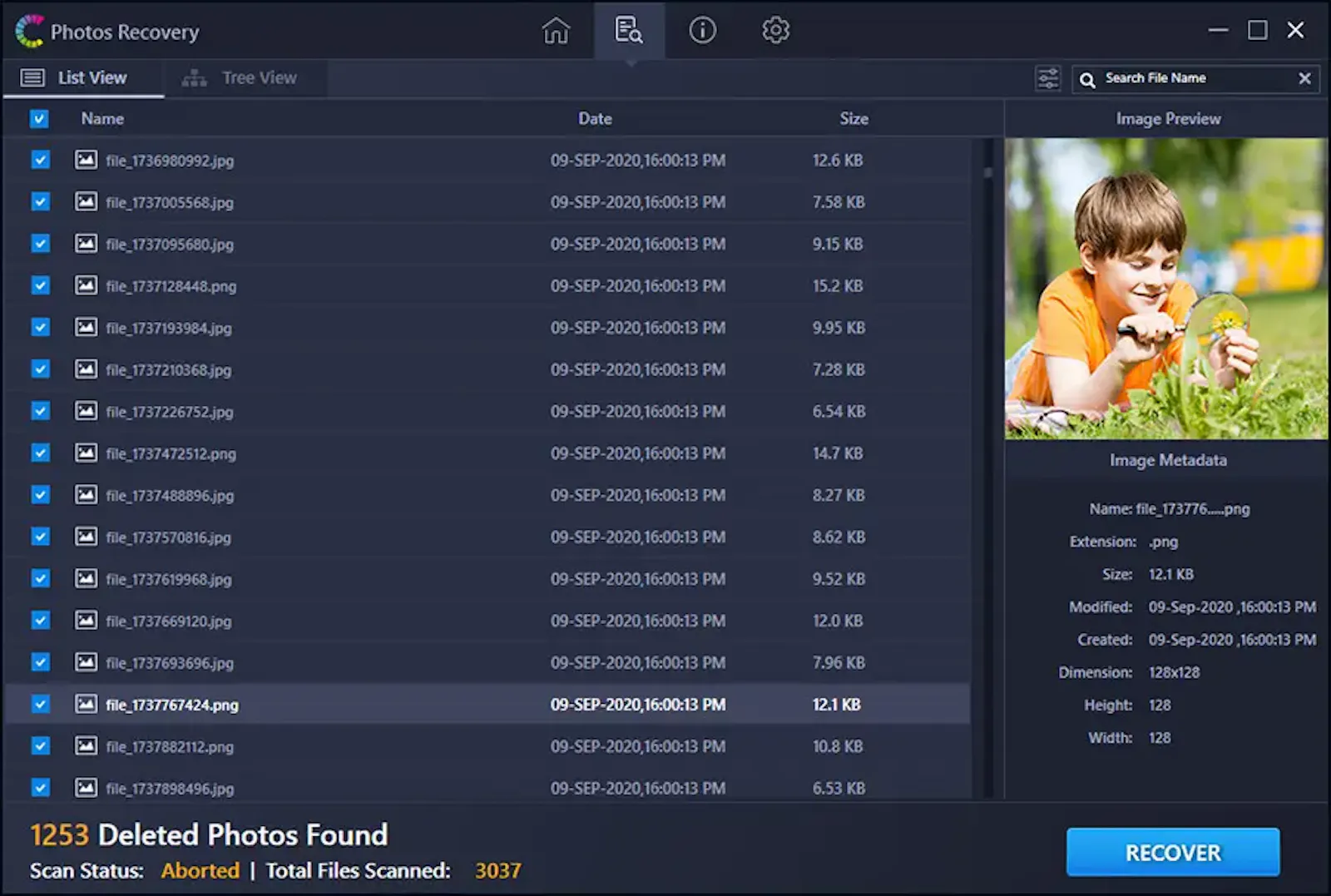Click the magnifier search icon

pos(1087,79)
